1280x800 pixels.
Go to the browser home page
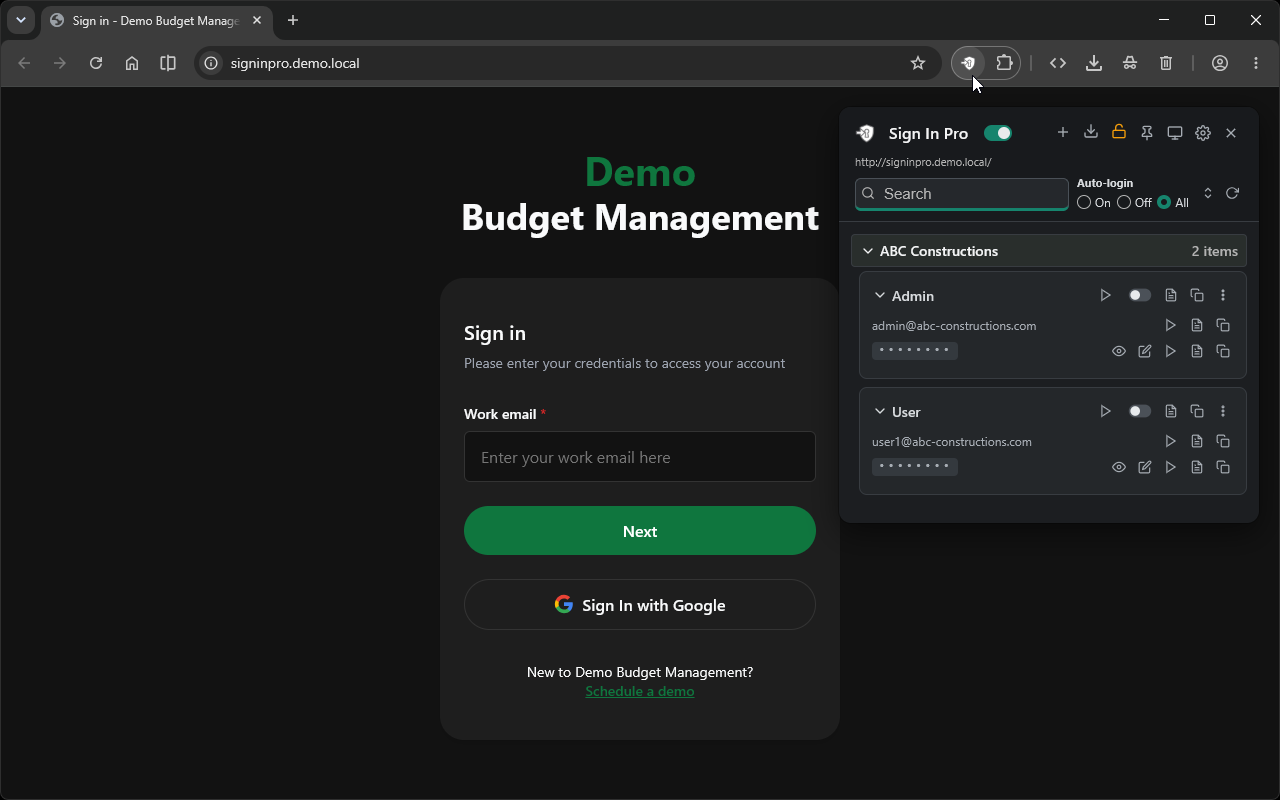[x=132, y=63]
